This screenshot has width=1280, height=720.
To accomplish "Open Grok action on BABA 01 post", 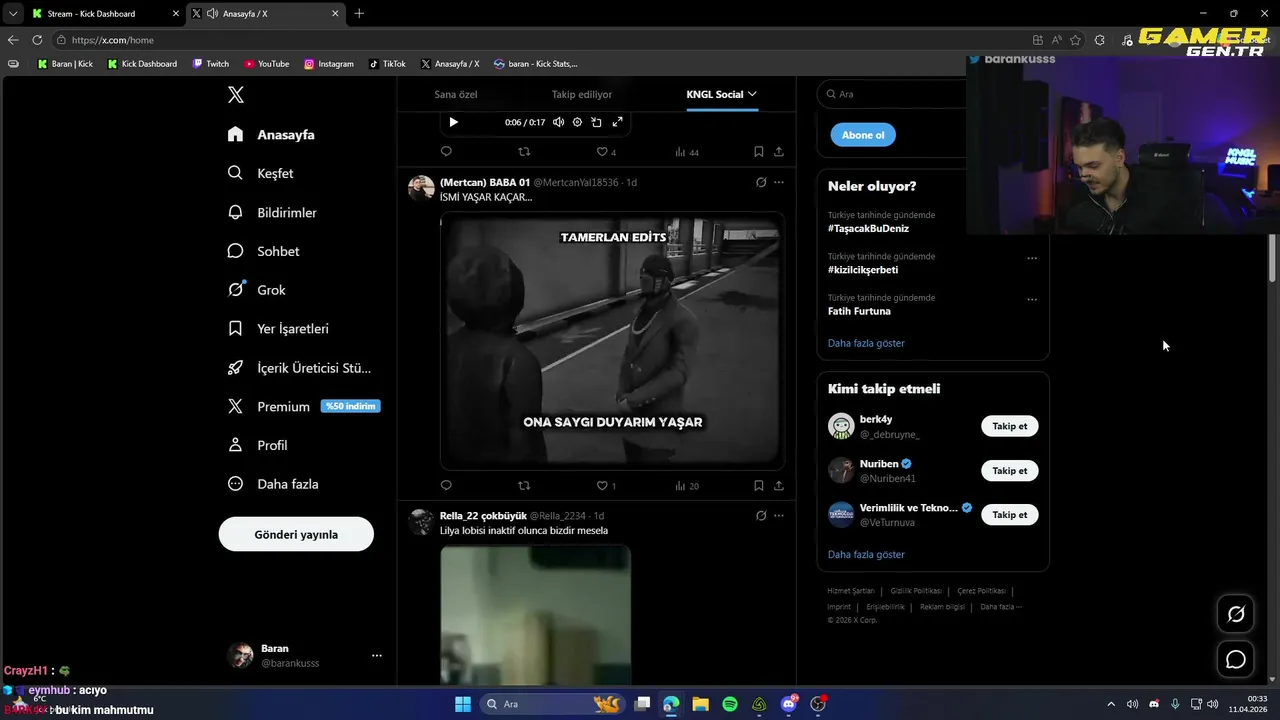I will pos(761,182).
